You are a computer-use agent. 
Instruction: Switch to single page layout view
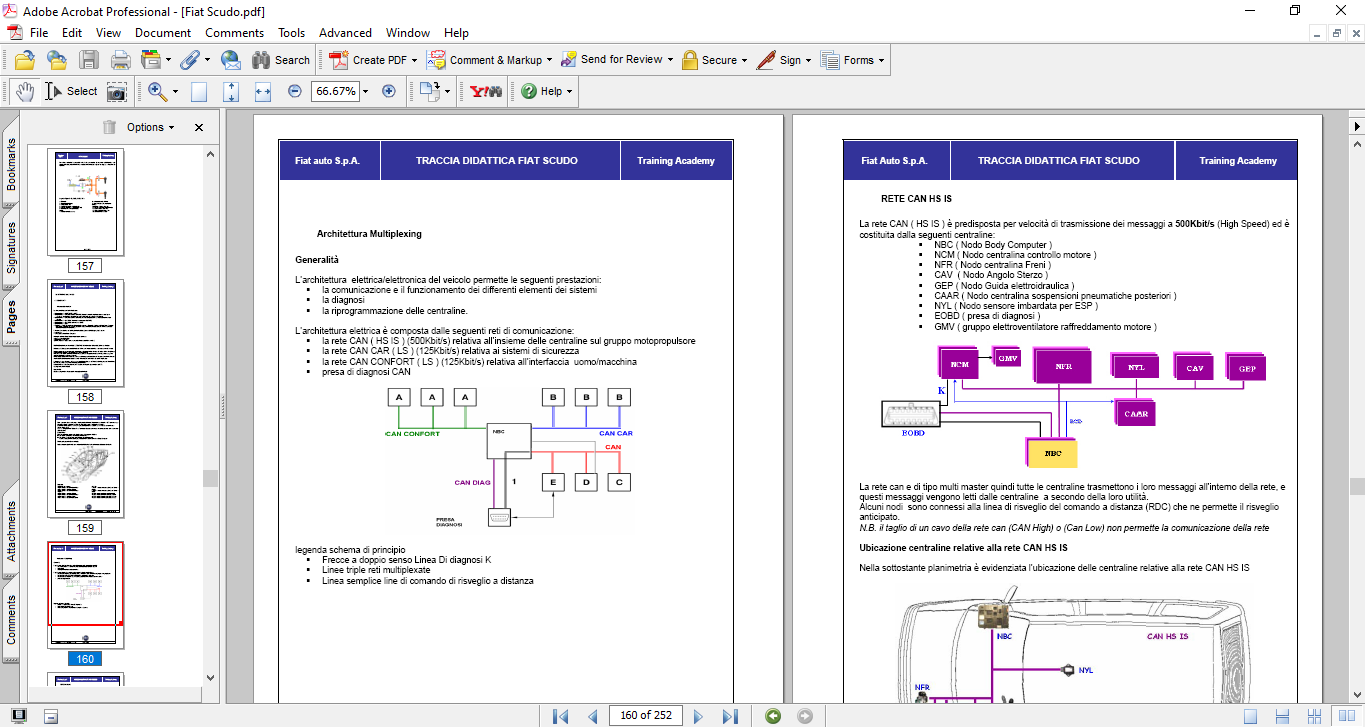[x=1250, y=715]
